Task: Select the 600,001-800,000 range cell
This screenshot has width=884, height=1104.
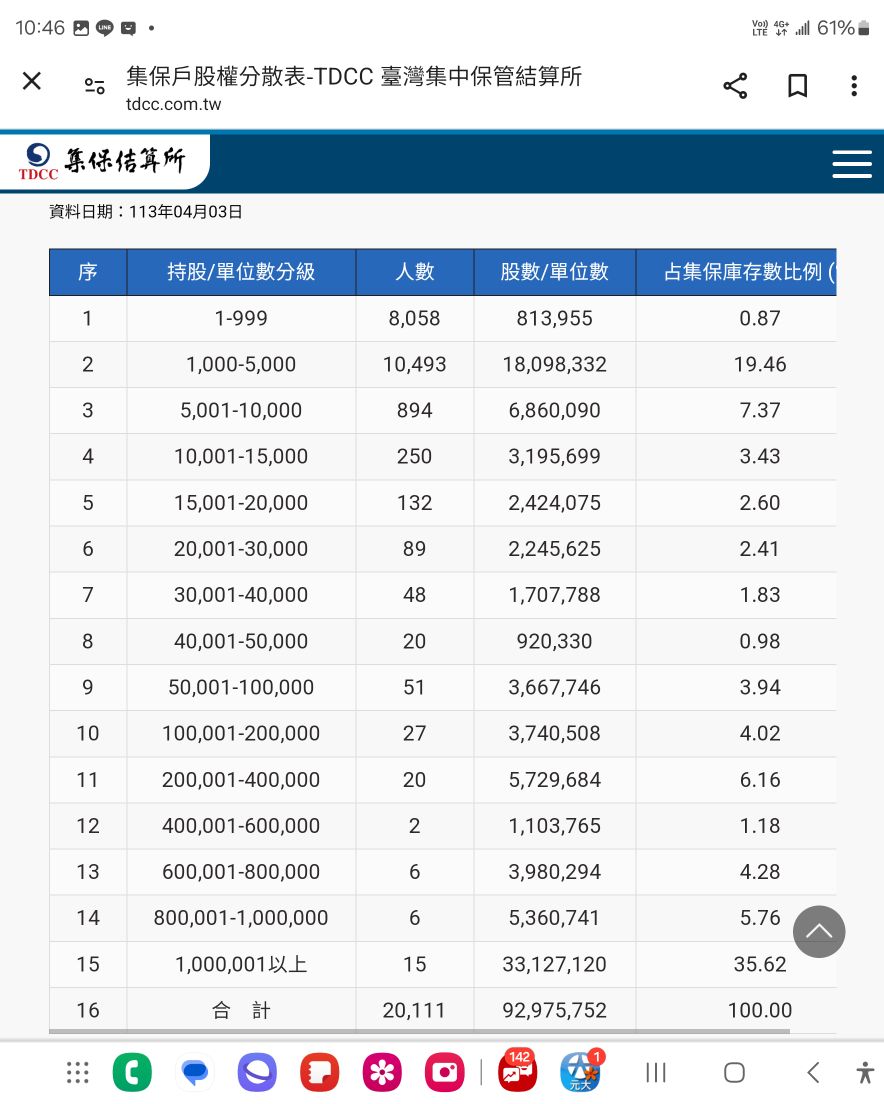Action: 241,872
